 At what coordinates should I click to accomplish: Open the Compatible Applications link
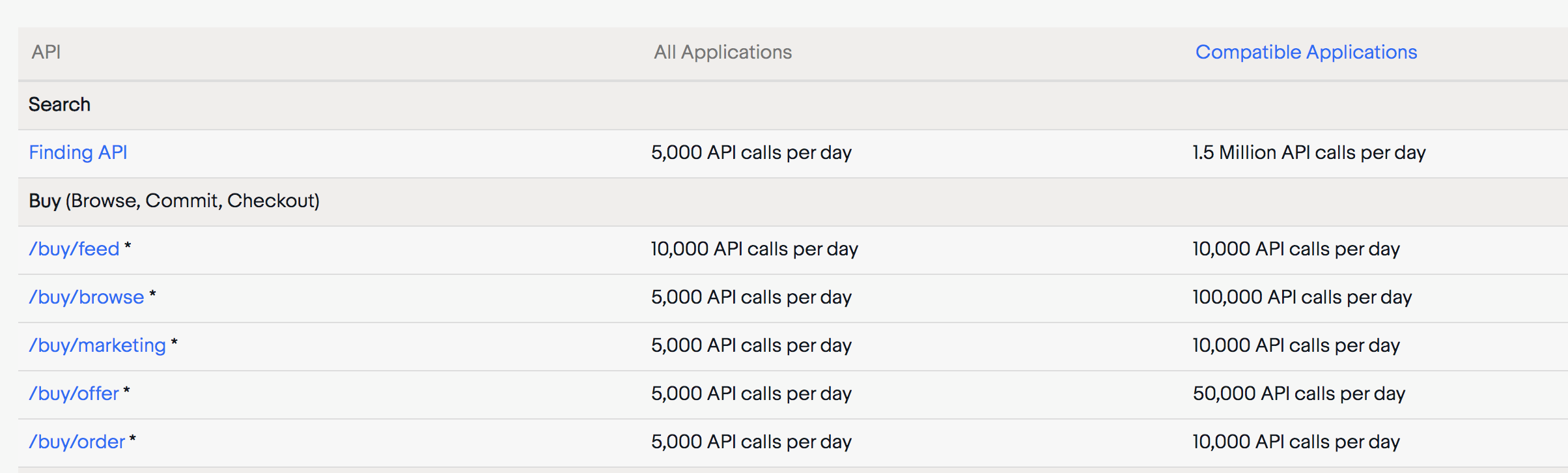[x=1306, y=52]
